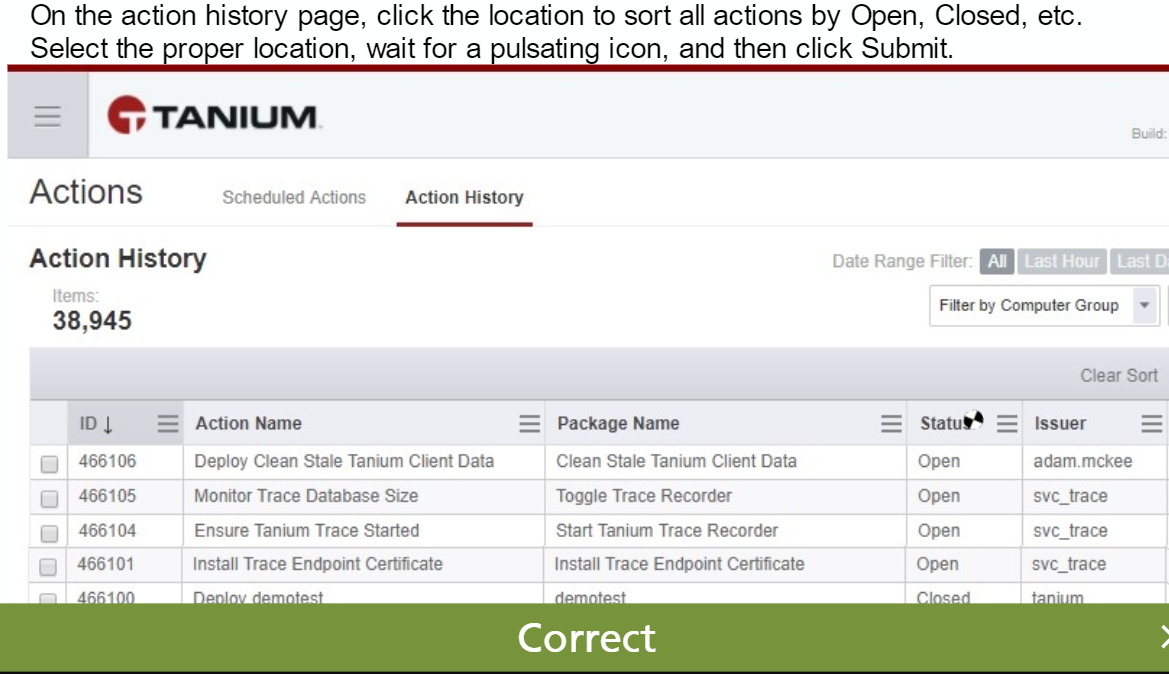Viewport: 1169px width, 674px height.
Task: Switch to the Scheduled Actions tab
Action: (x=294, y=198)
